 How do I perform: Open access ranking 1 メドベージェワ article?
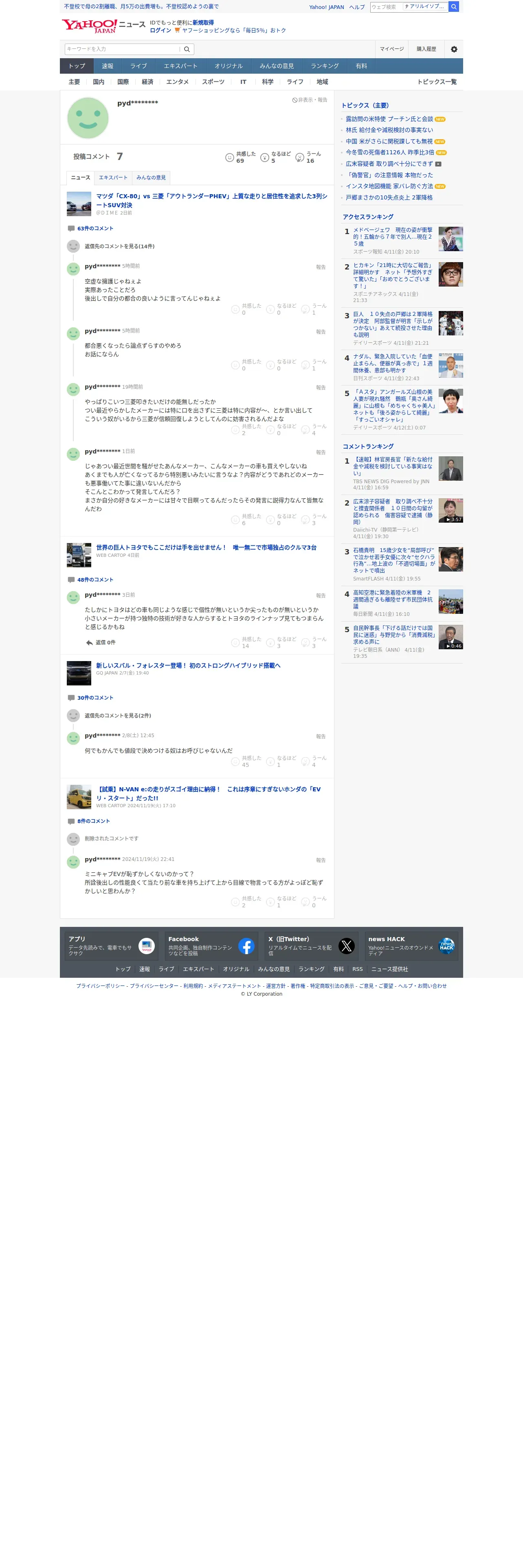[x=393, y=237]
